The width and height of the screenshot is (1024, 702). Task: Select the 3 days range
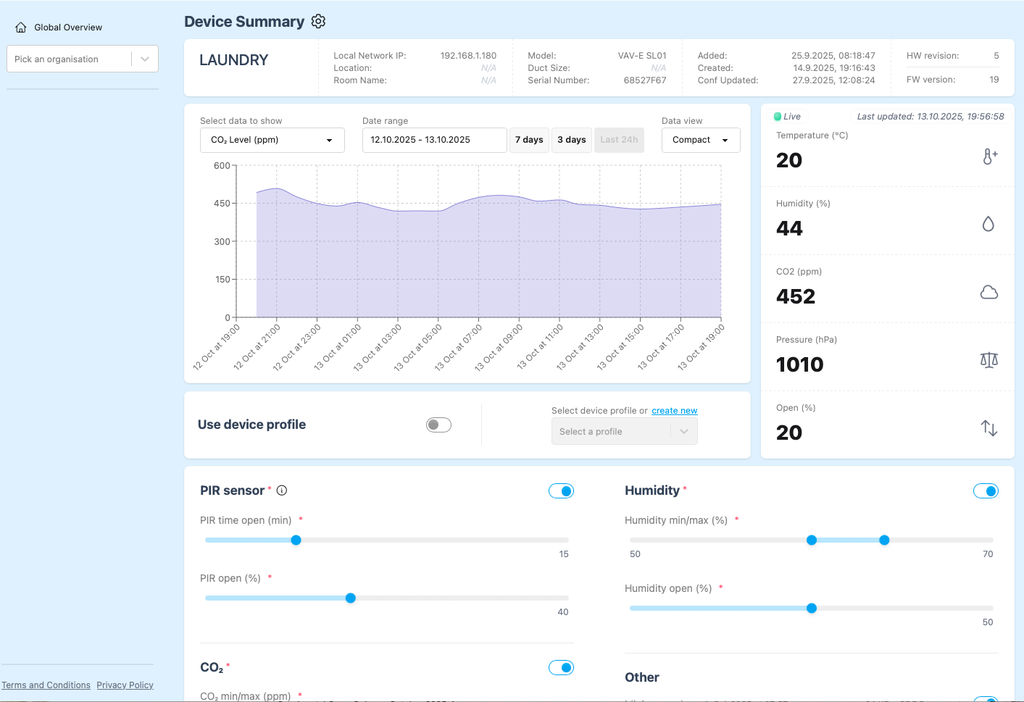[571, 140]
